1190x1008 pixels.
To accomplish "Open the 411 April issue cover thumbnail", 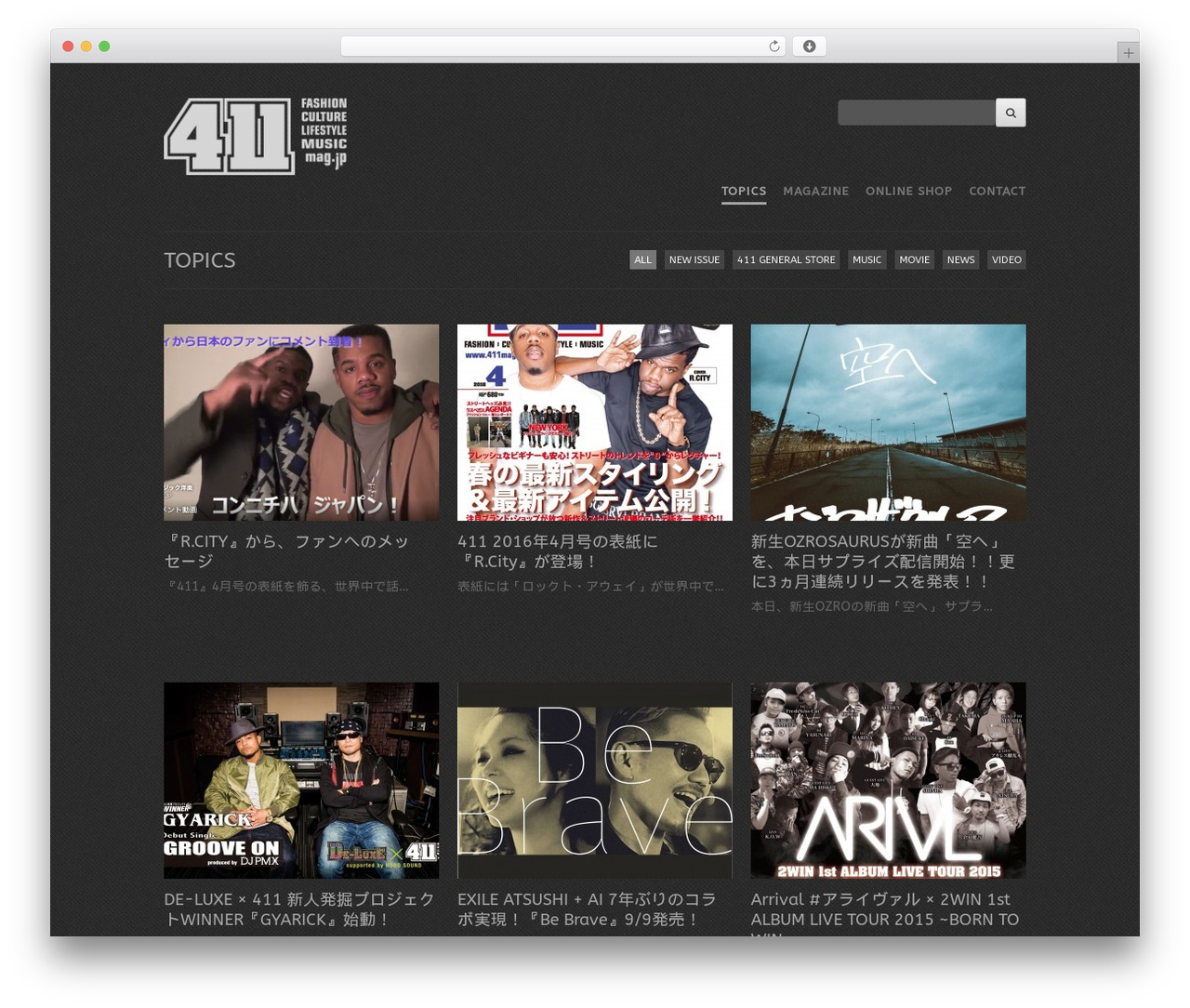I will click(595, 422).
